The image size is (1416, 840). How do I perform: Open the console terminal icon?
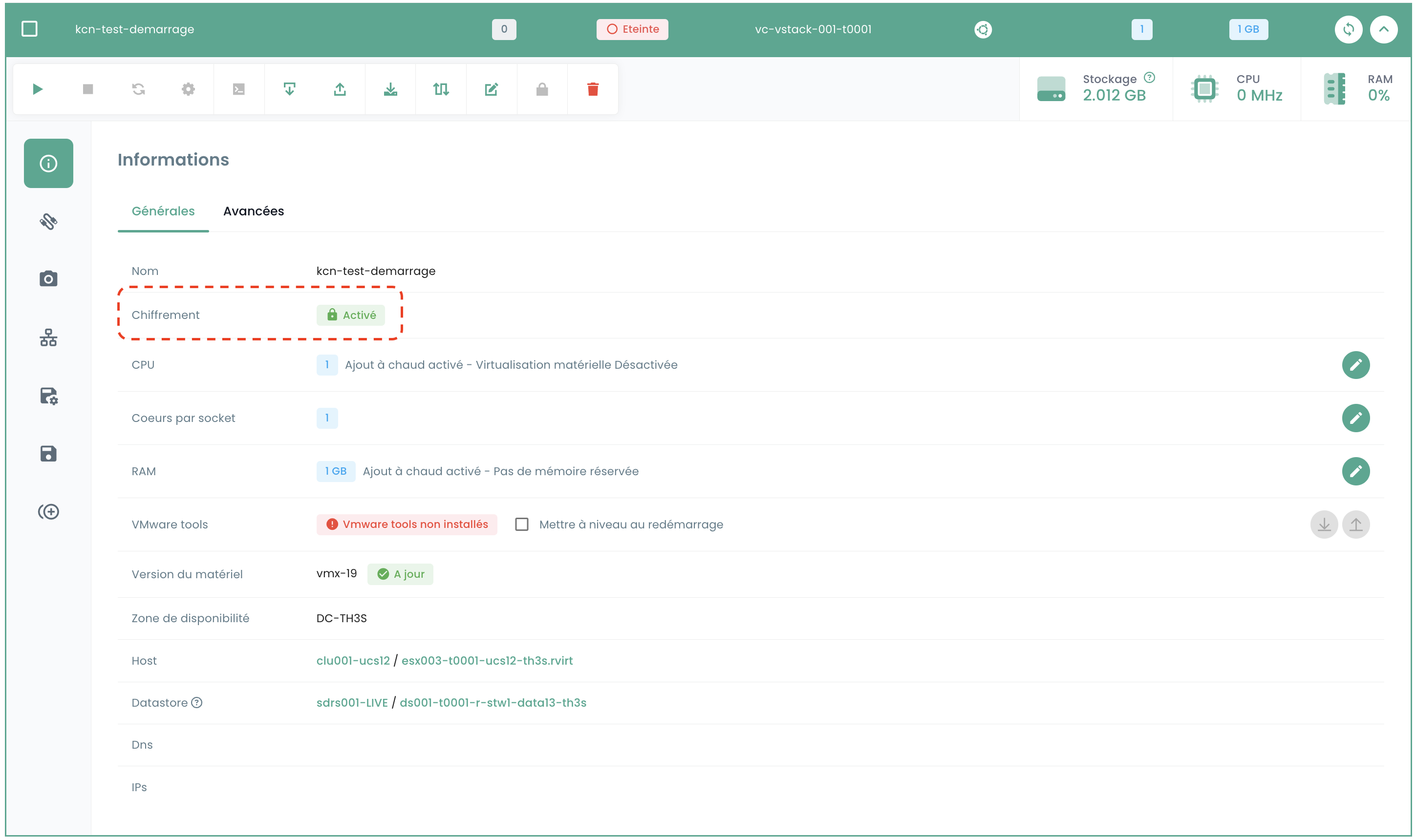(238, 89)
